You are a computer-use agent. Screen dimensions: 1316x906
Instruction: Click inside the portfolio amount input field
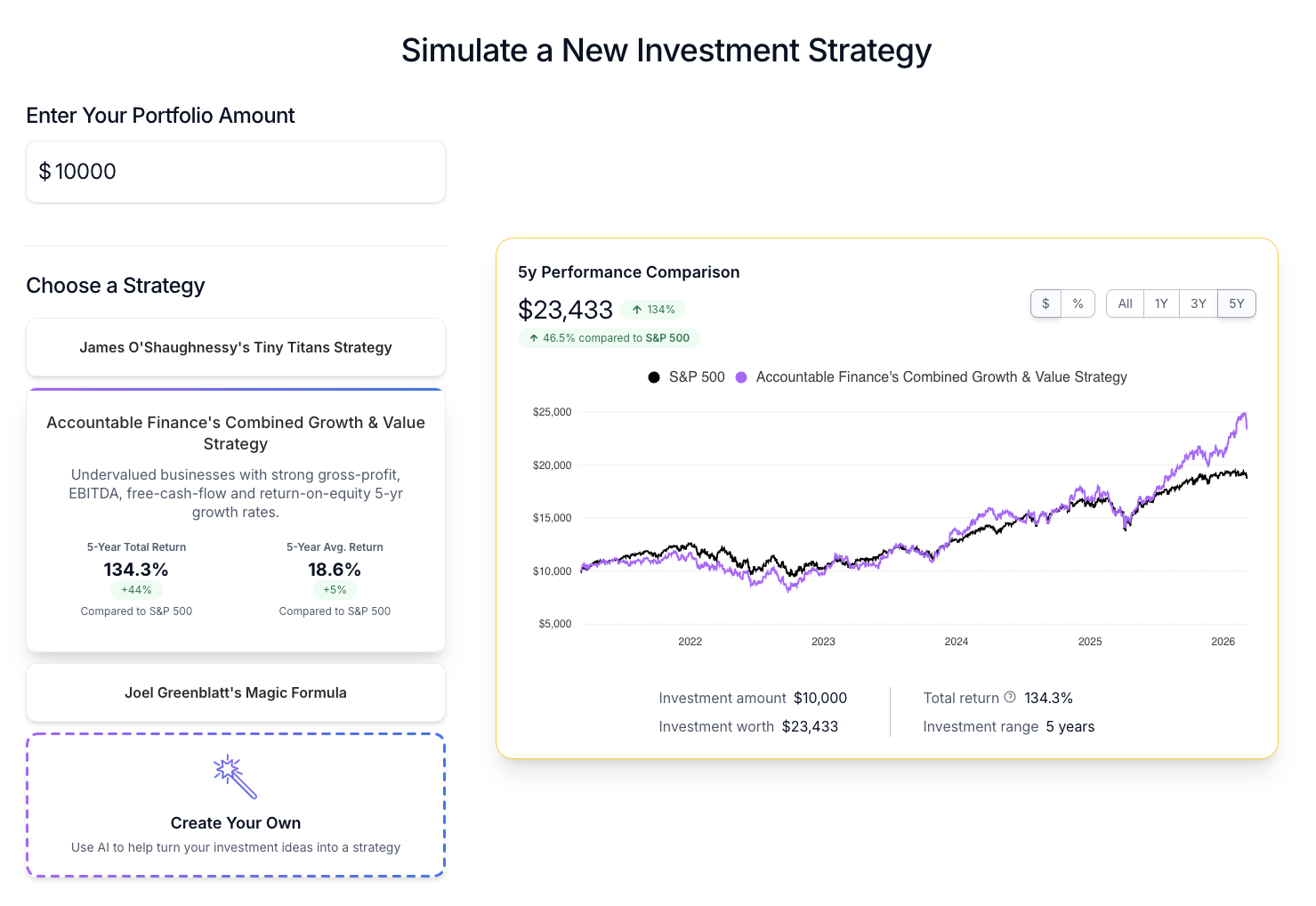(x=235, y=171)
